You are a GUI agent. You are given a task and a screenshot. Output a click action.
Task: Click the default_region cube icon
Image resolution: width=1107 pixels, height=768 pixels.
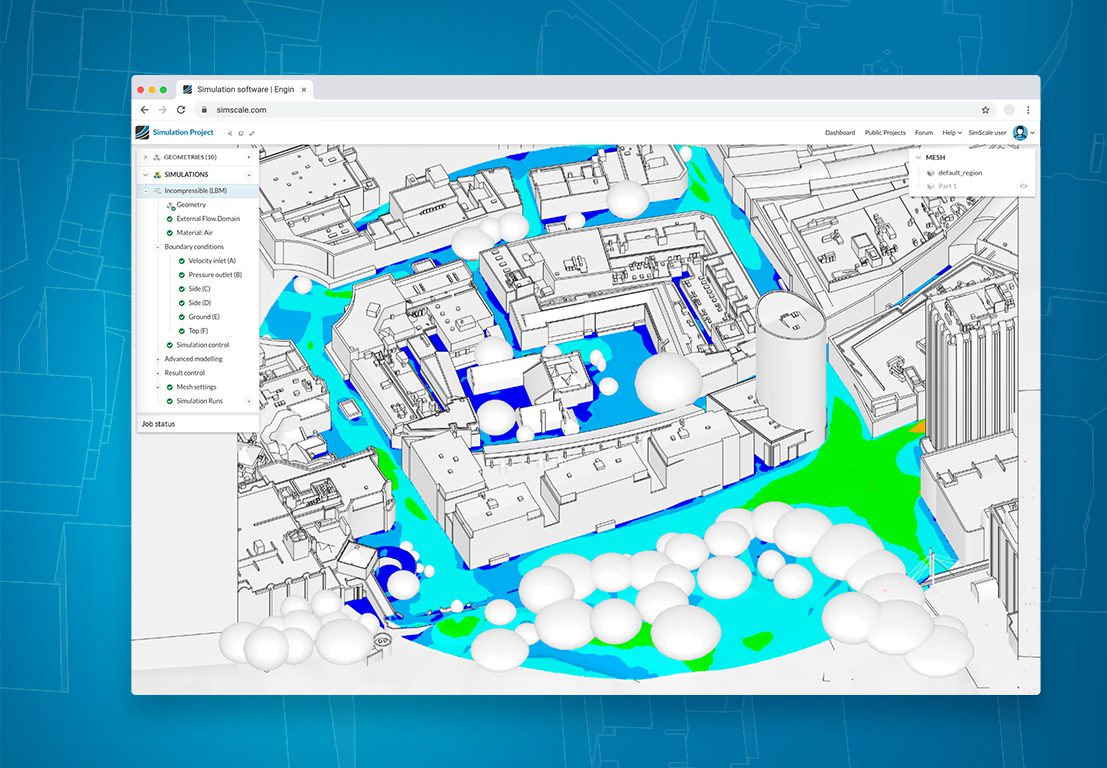[931, 173]
